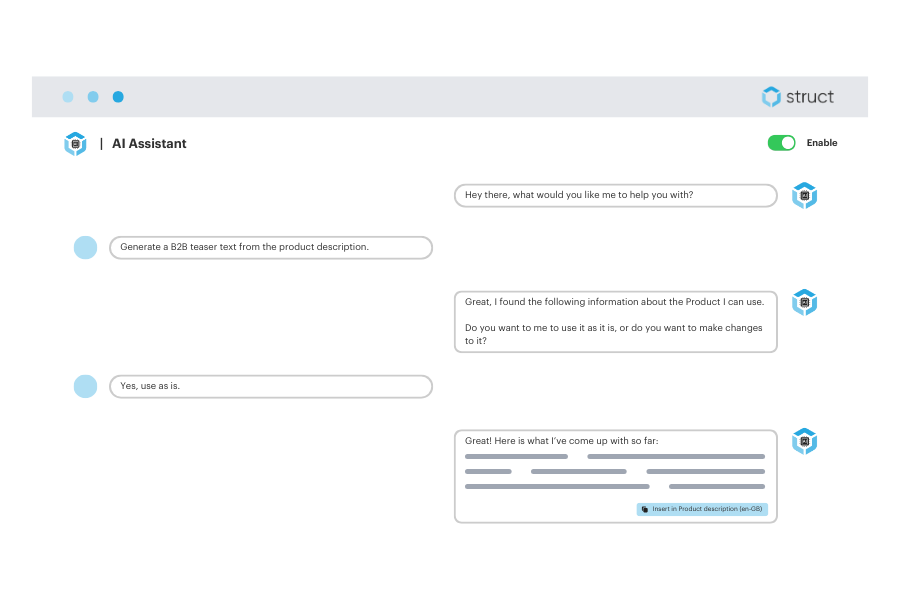Select the "Generate a B2B teaser text" message
The image size is (900, 600).
270,247
